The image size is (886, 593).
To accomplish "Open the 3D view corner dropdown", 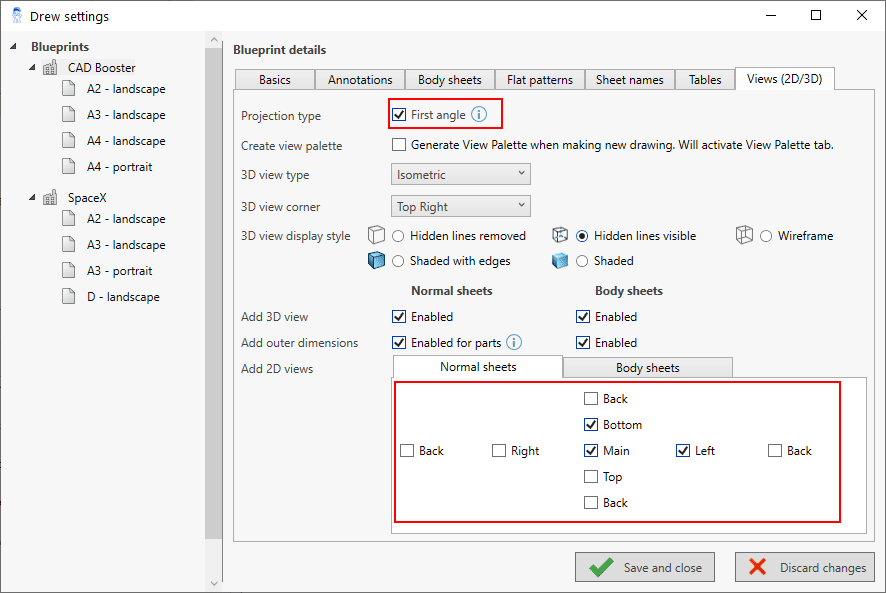I will 461,207.
